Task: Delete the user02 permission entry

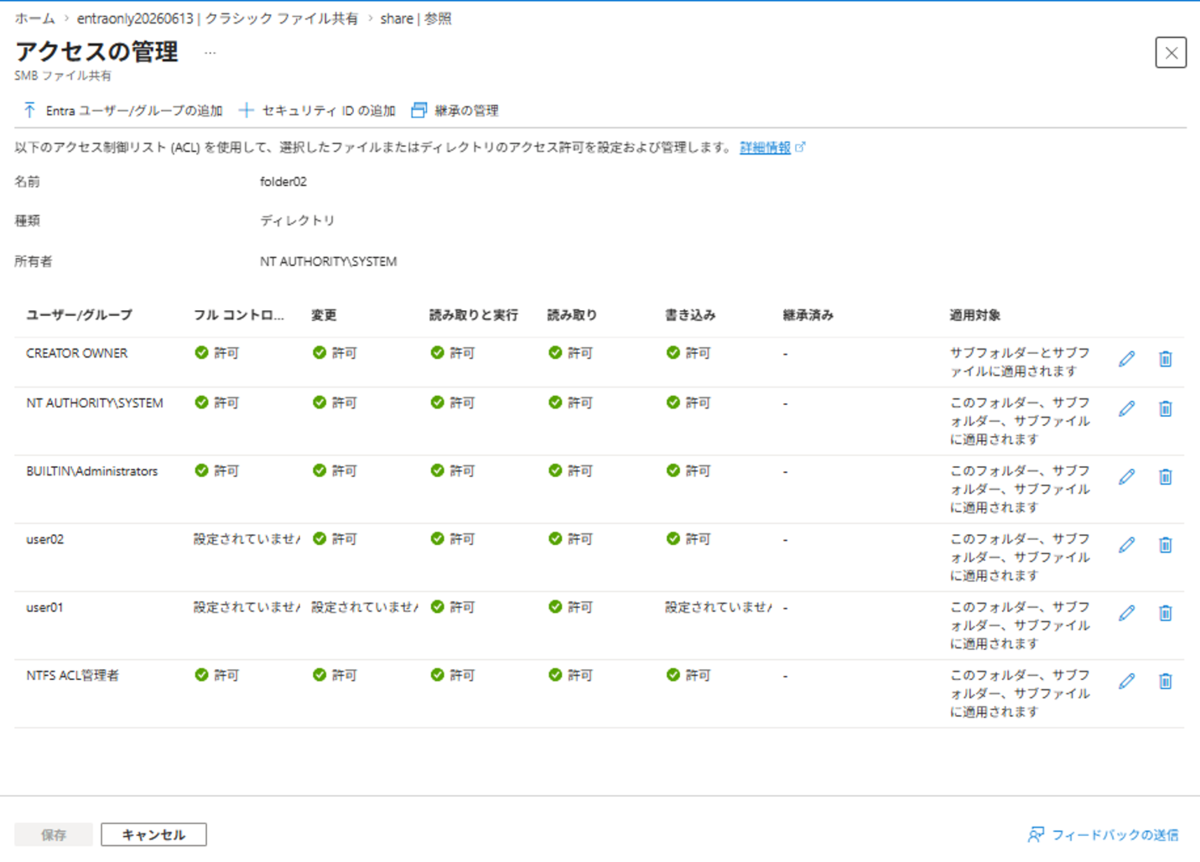Action: point(1165,544)
